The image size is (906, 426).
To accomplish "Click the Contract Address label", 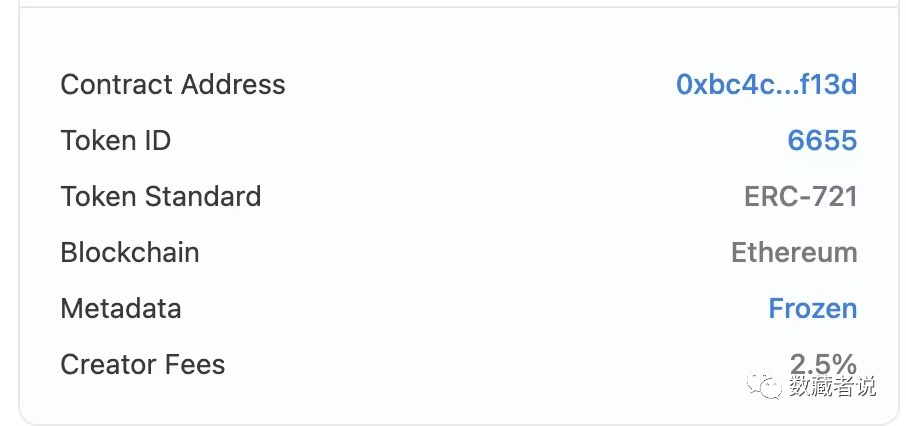I will click(x=173, y=84).
